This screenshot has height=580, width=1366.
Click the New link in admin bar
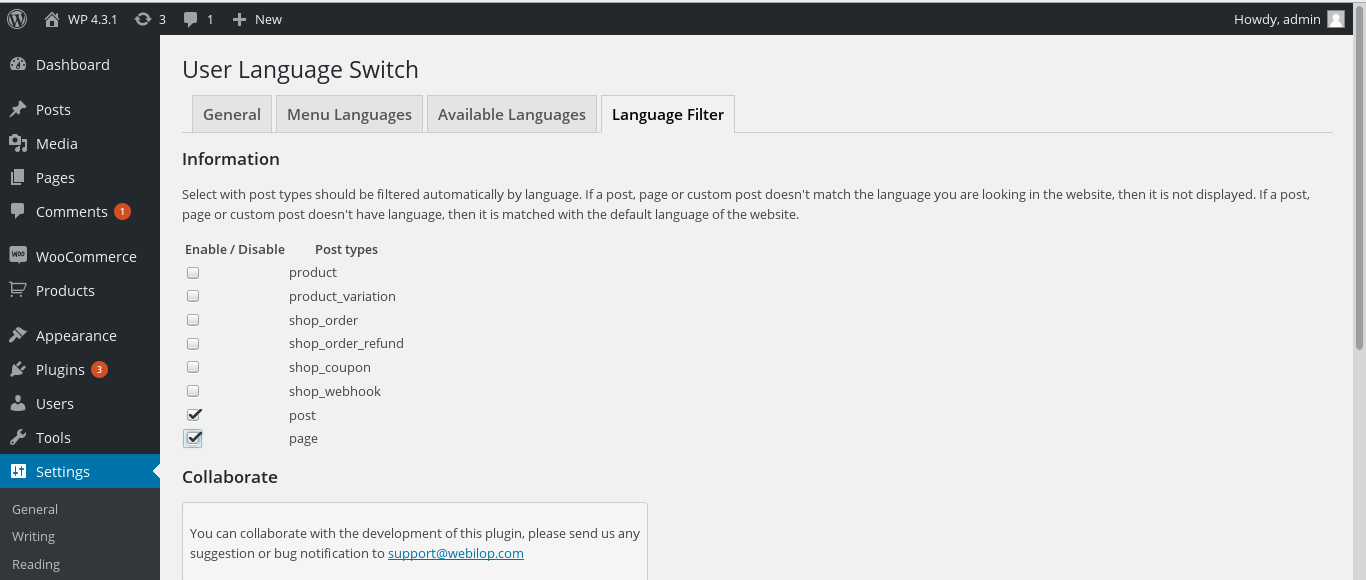click(x=268, y=19)
